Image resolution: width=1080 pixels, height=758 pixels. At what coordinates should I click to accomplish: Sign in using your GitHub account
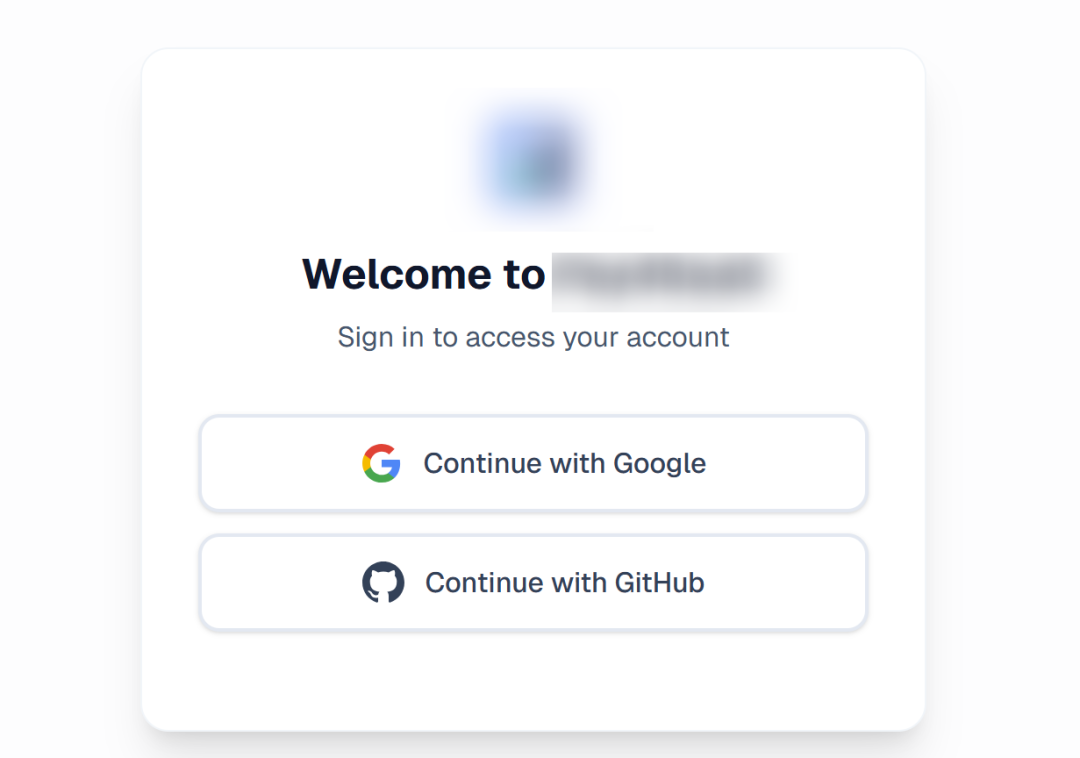[533, 582]
